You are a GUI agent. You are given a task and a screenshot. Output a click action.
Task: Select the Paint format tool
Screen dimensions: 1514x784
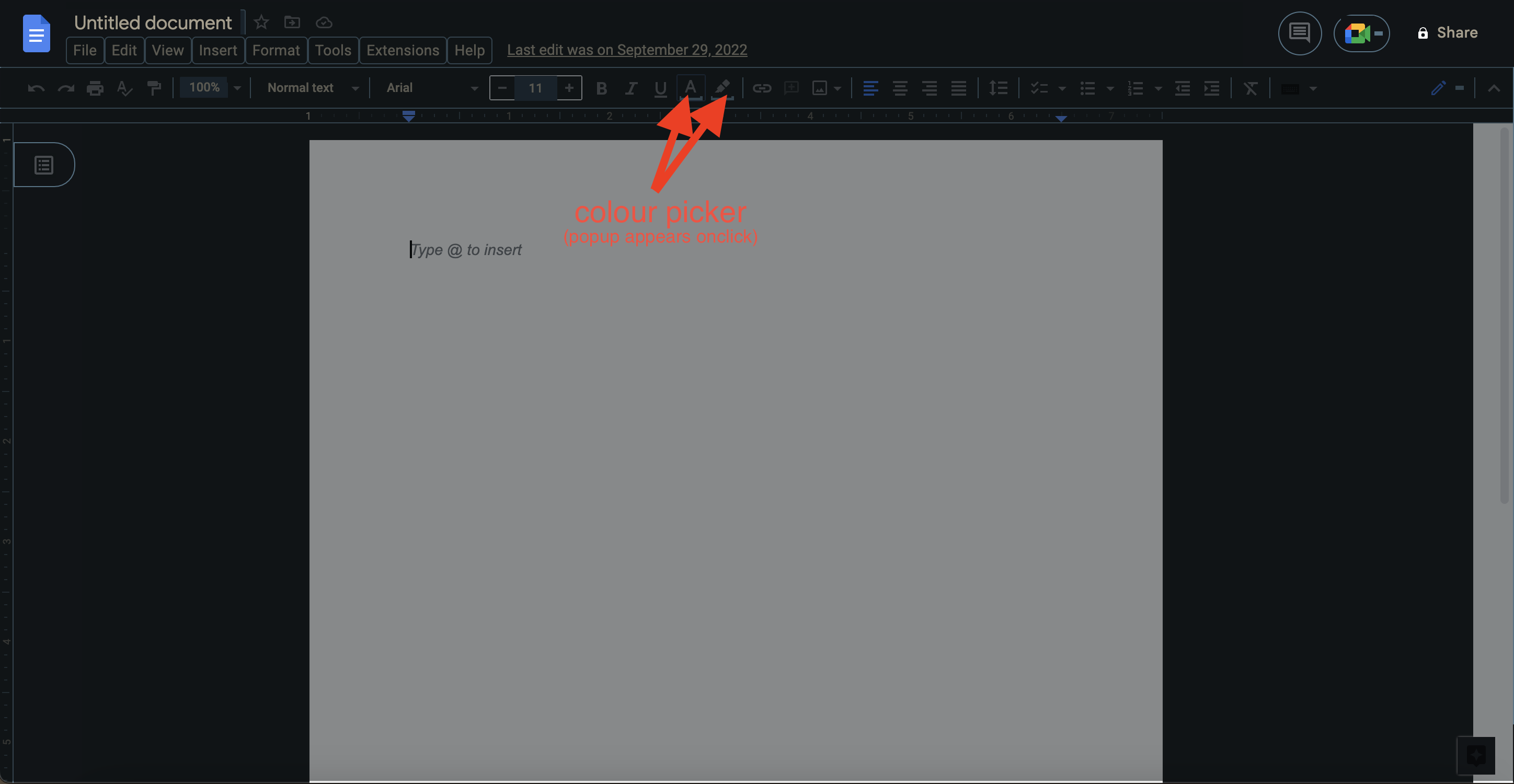155,88
